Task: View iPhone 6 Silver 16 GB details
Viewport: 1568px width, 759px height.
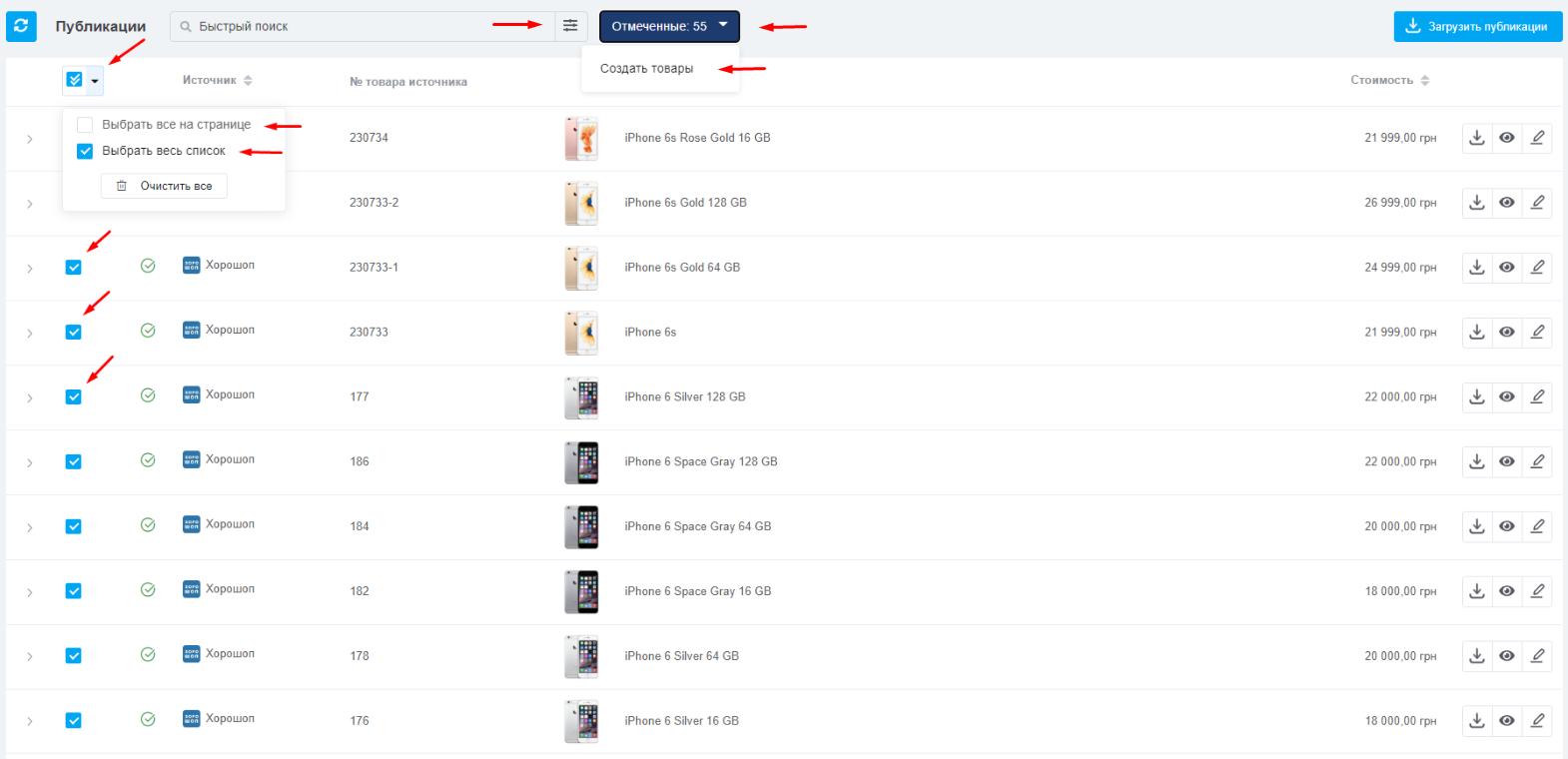Action: point(1507,721)
